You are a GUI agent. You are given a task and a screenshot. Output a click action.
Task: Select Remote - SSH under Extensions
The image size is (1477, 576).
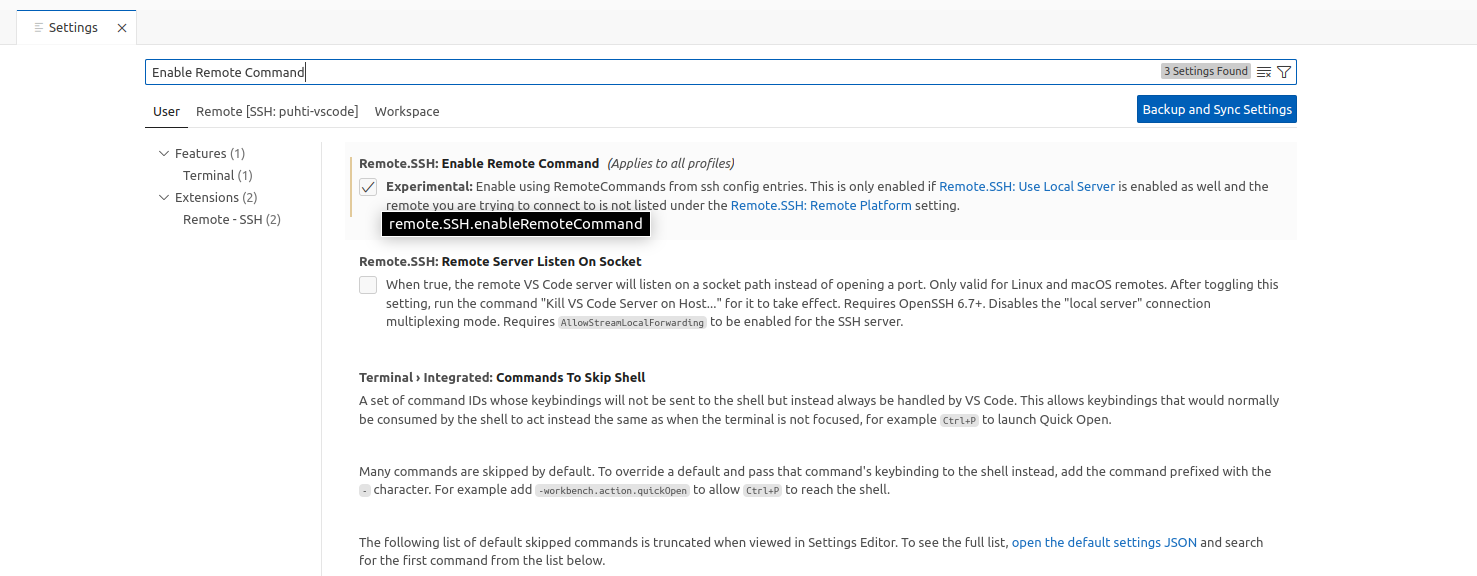click(231, 219)
